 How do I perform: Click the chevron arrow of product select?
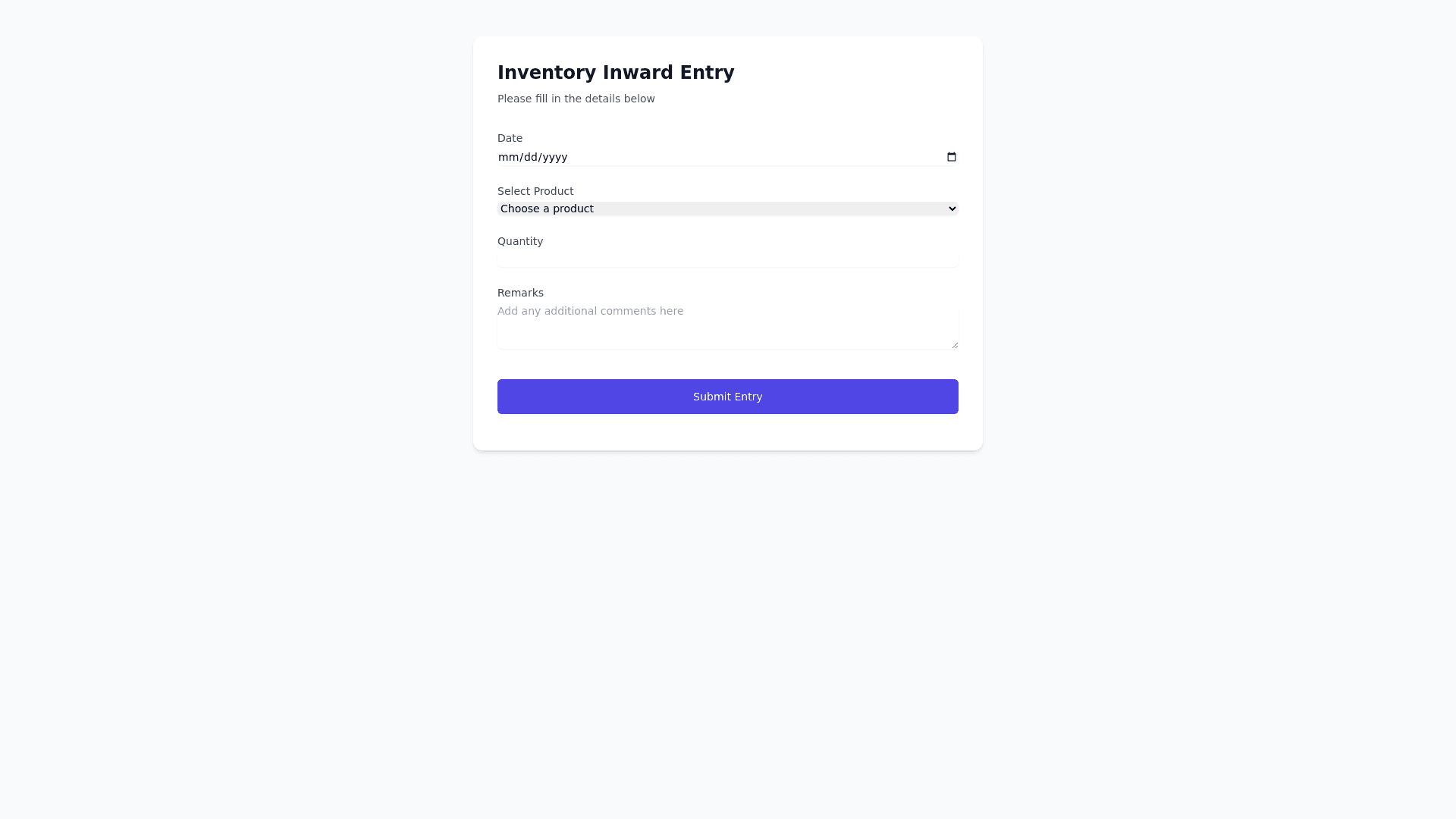click(952, 209)
